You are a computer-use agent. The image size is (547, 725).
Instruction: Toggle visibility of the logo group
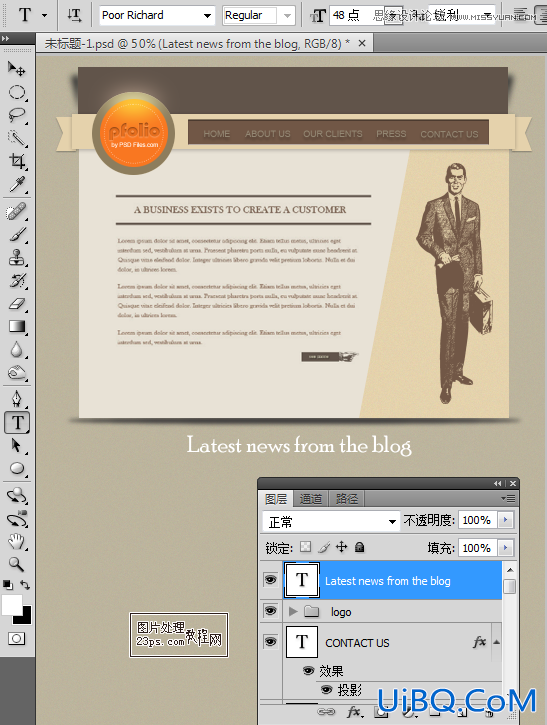(270, 611)
